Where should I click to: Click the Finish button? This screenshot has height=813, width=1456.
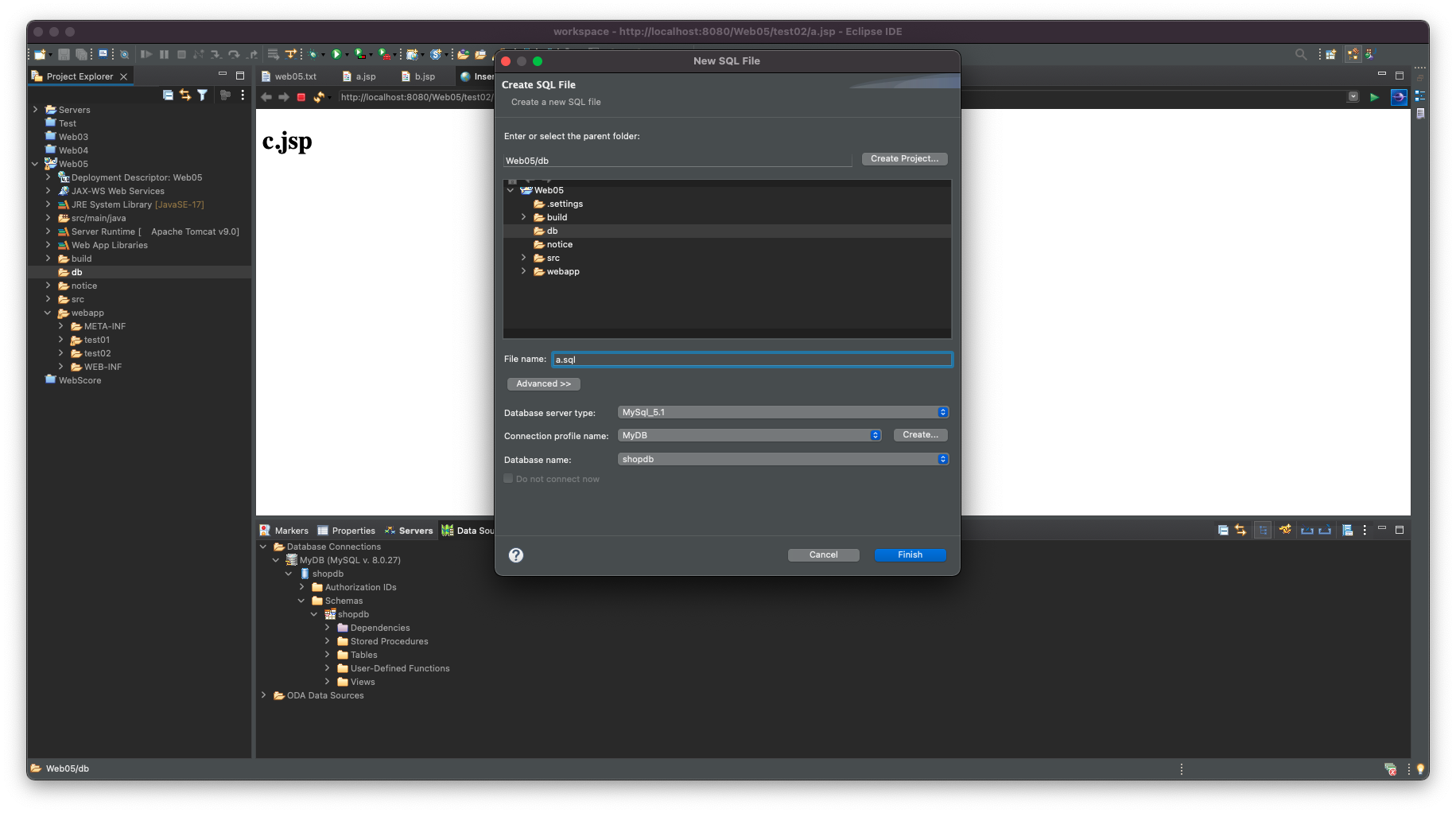[x=910, y=555]
